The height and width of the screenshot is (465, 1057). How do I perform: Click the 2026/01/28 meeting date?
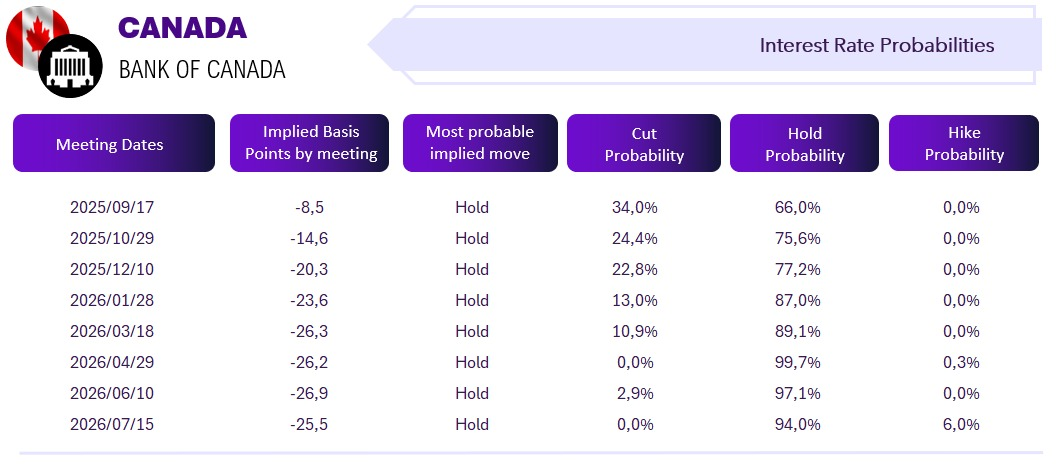tap(112, 301)
